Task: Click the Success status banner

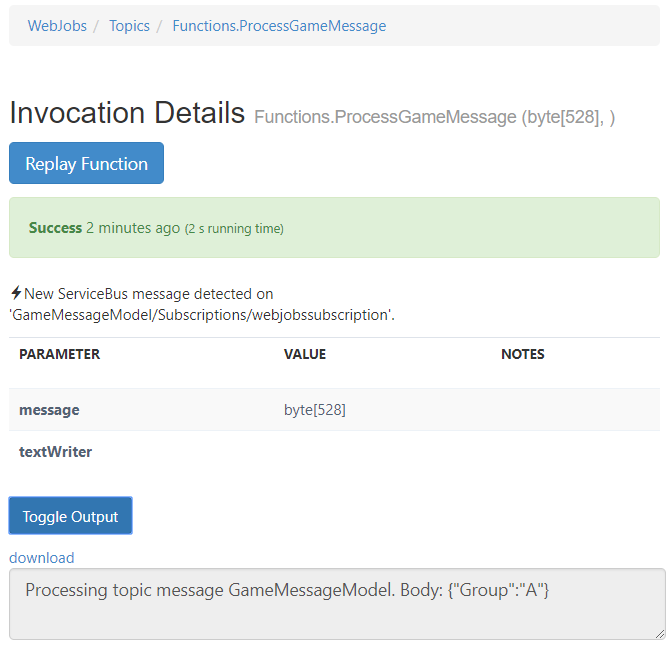Action: (334, 227)
